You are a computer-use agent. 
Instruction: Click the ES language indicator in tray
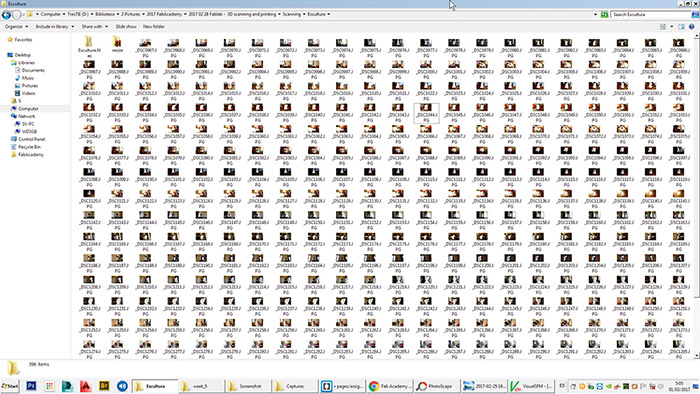tap(562, 386)
